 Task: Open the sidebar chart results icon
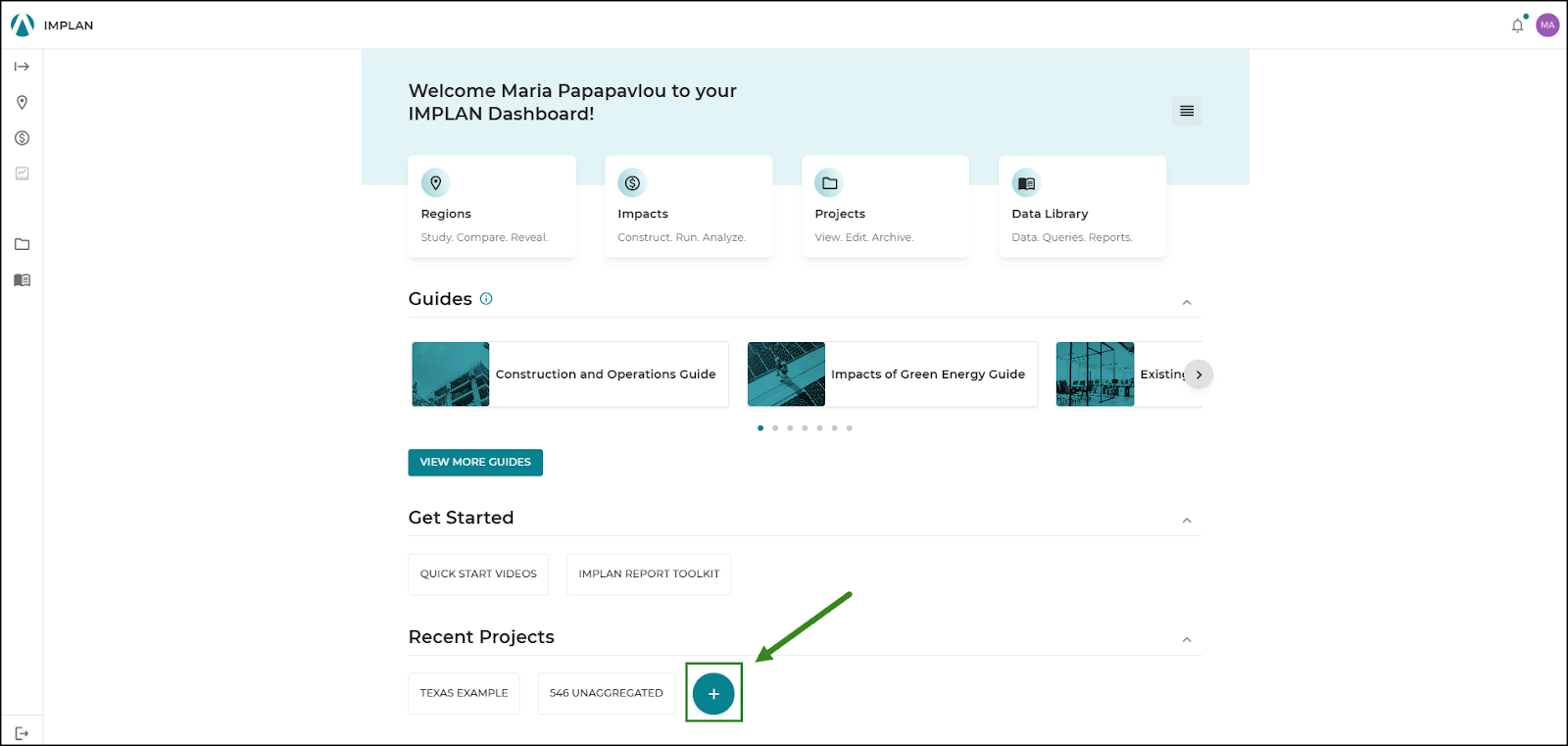point(22,174)
